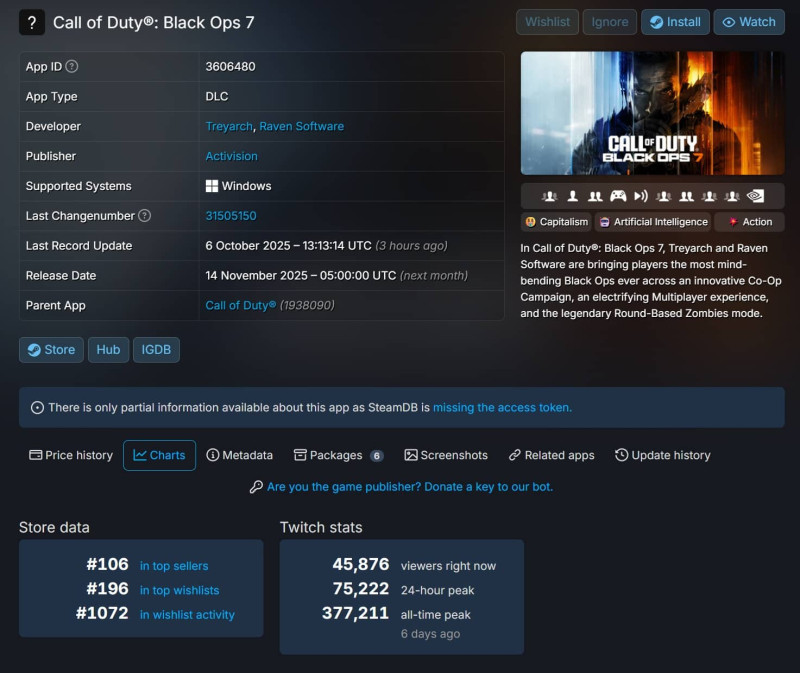Image resolution: width=800 pixels, height=673 pixels.
Task: Click the App ID help question icon
Action: coord(72,67)
